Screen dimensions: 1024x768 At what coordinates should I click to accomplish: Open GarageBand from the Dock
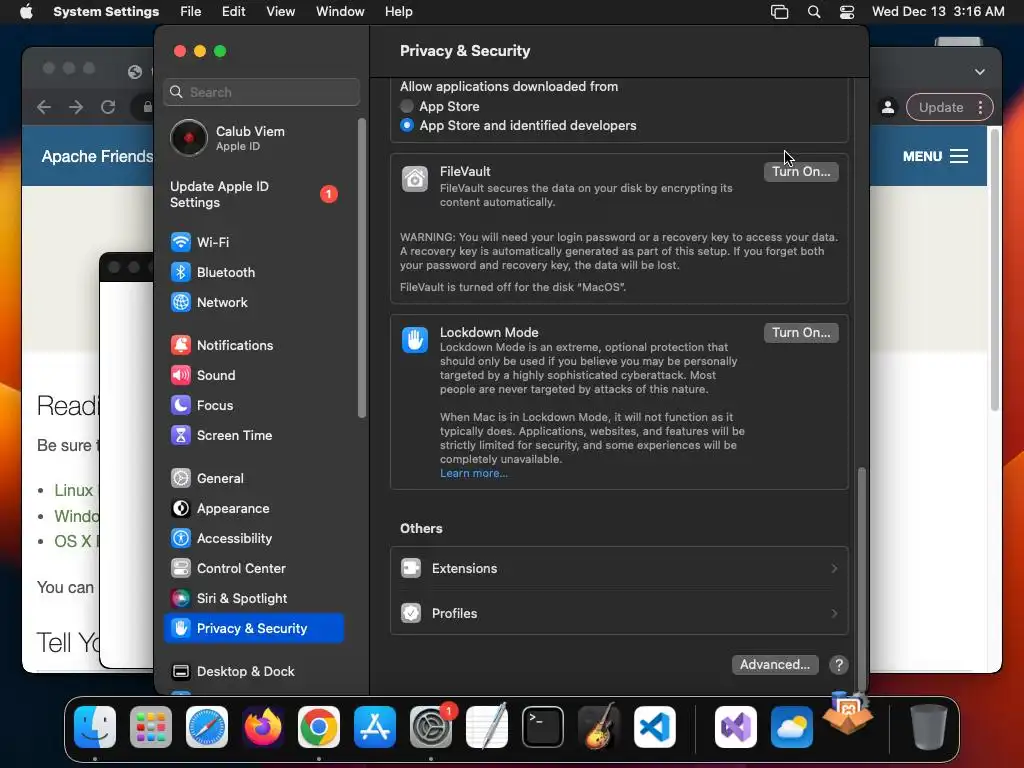599,727
